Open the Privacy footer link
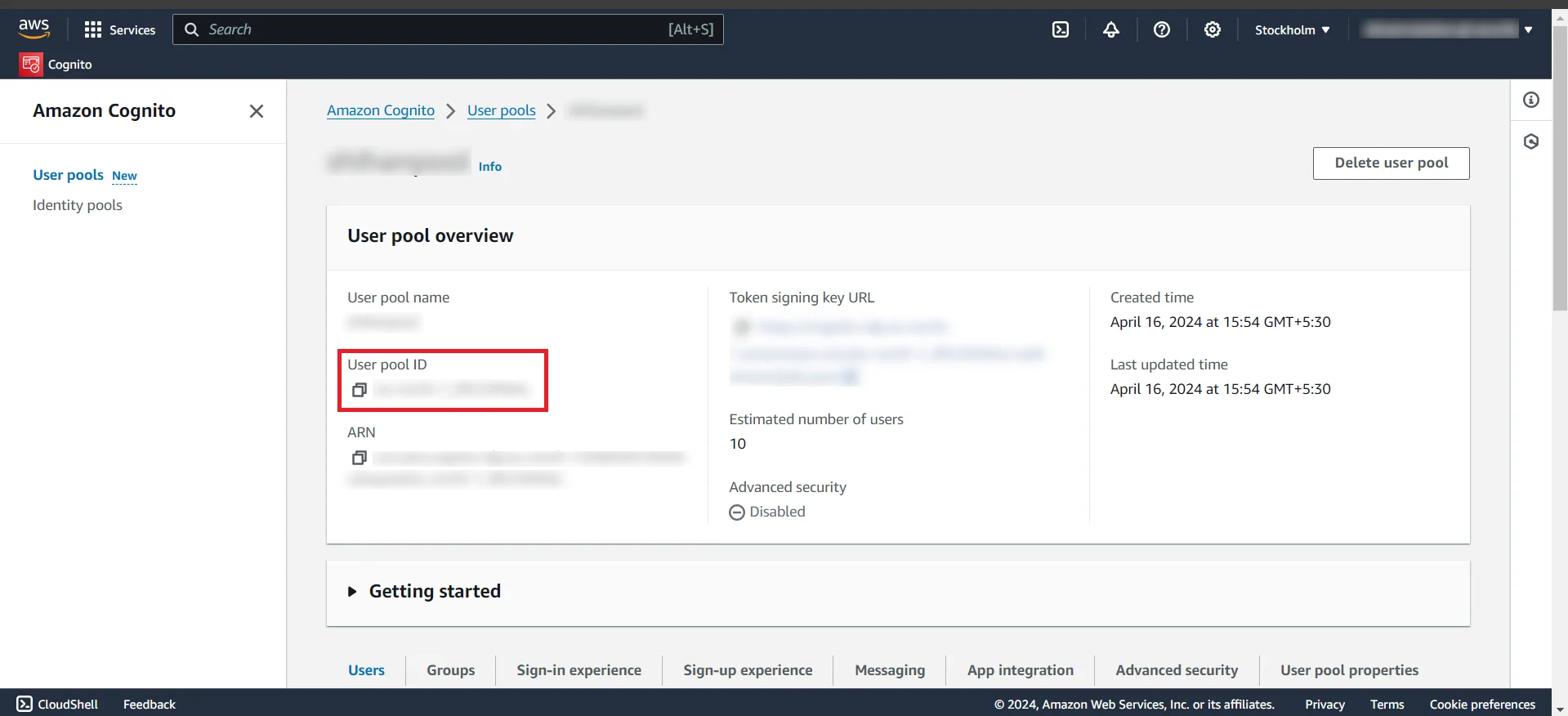The image size is (1568, 716). (1325, 704)
